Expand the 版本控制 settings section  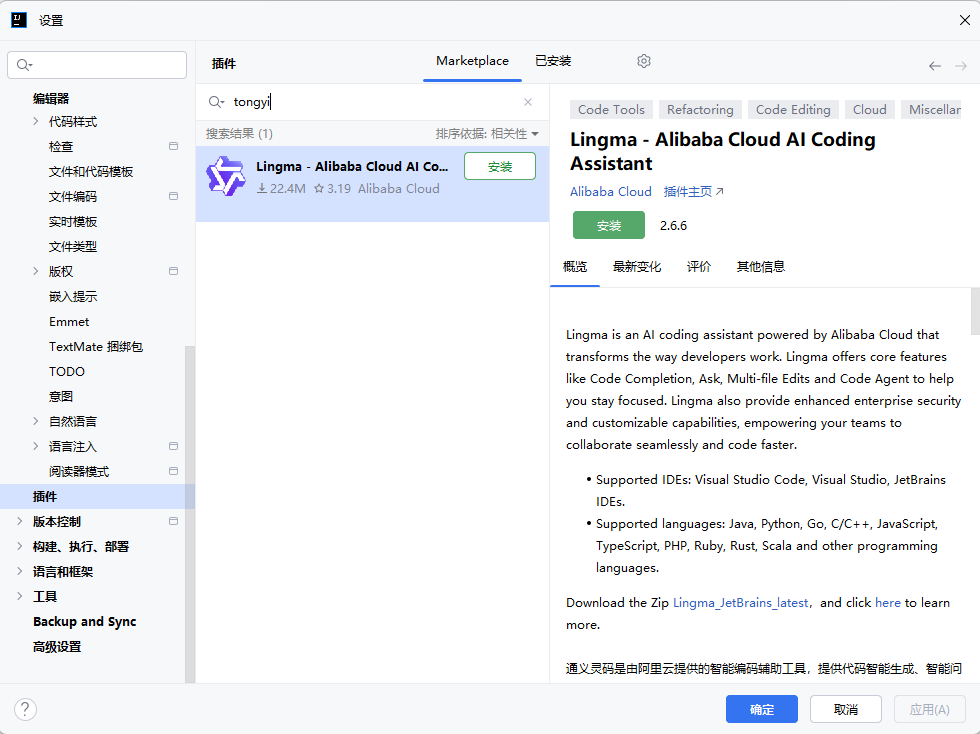pos(20,522)
